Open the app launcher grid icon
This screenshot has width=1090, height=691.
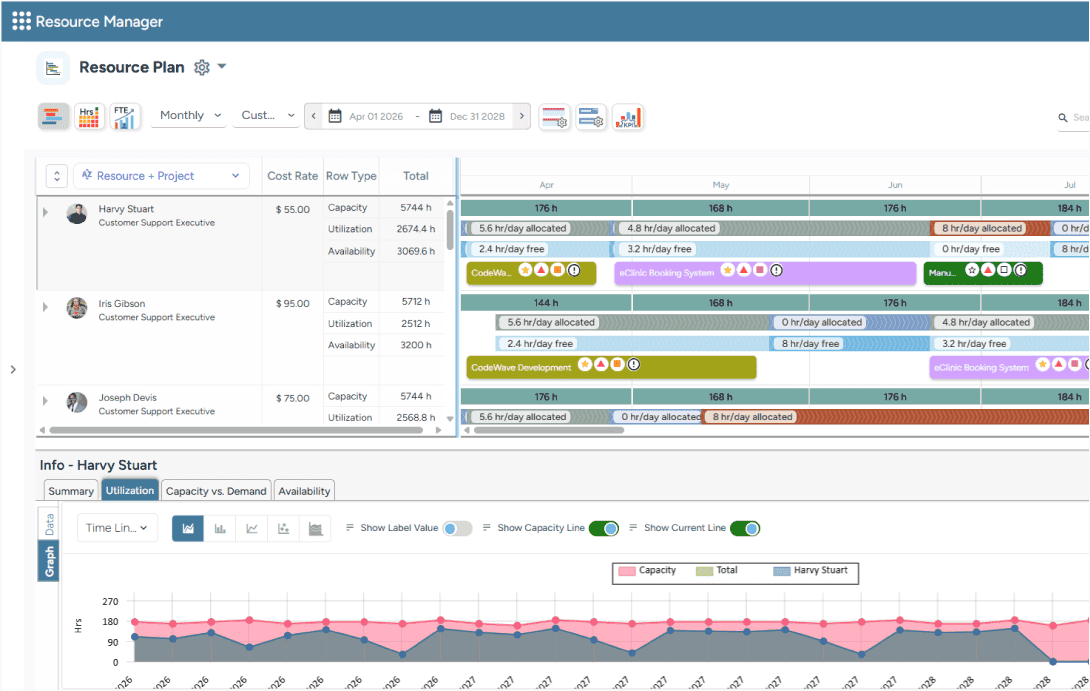click(x=22, y=22)
